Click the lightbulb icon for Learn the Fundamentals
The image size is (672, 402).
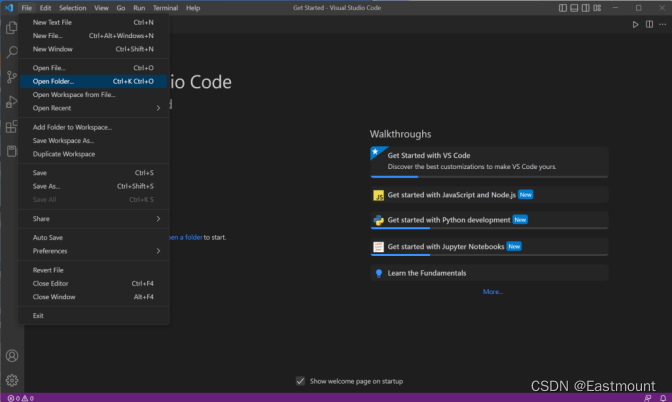pyautogui.click(x=378, y=273)
